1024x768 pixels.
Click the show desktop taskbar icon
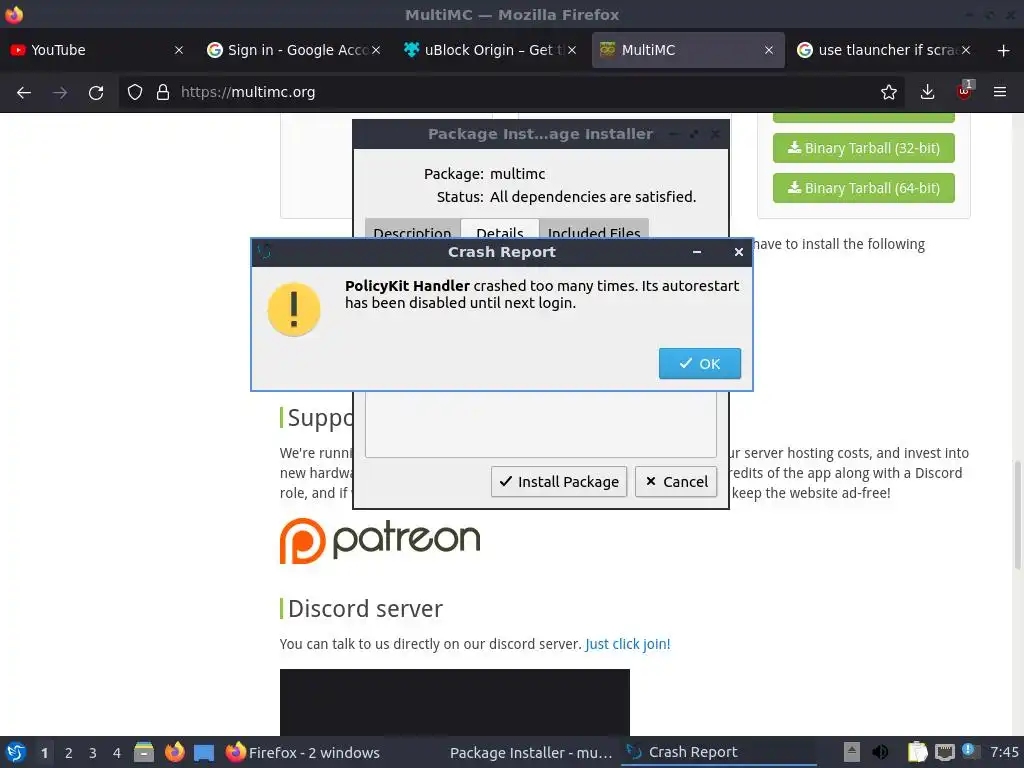(204, 753)
